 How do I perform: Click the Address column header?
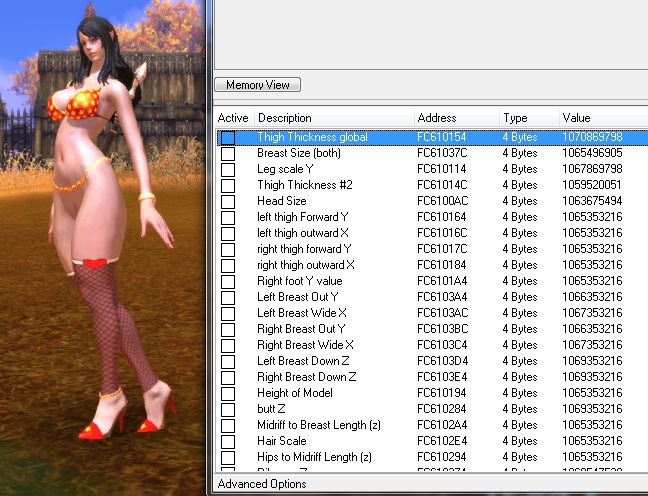click(x=456, y=118)
